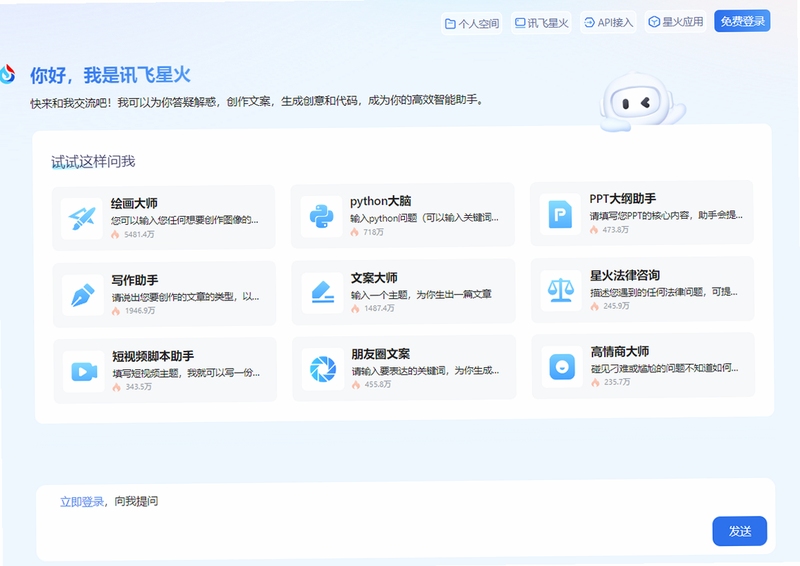Select the PPT大纲助手 card title

[x=622, y=199]
